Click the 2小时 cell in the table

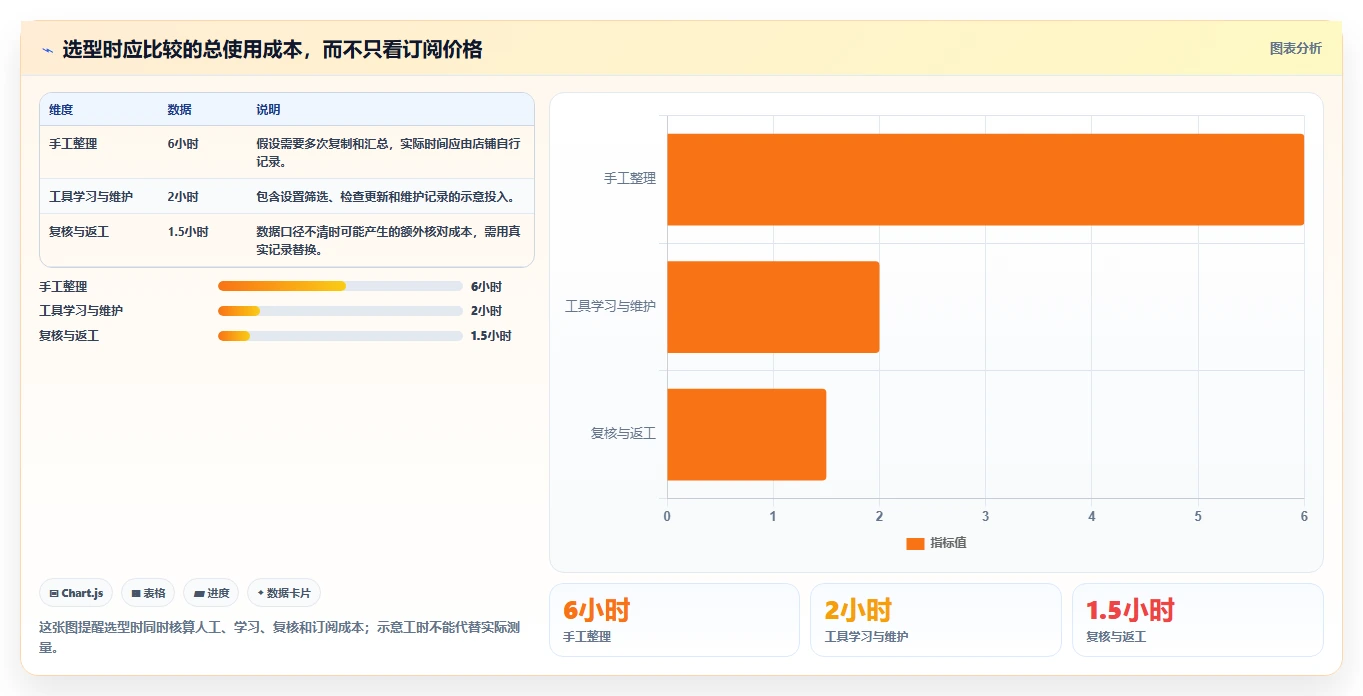click(x=183, y=197)
